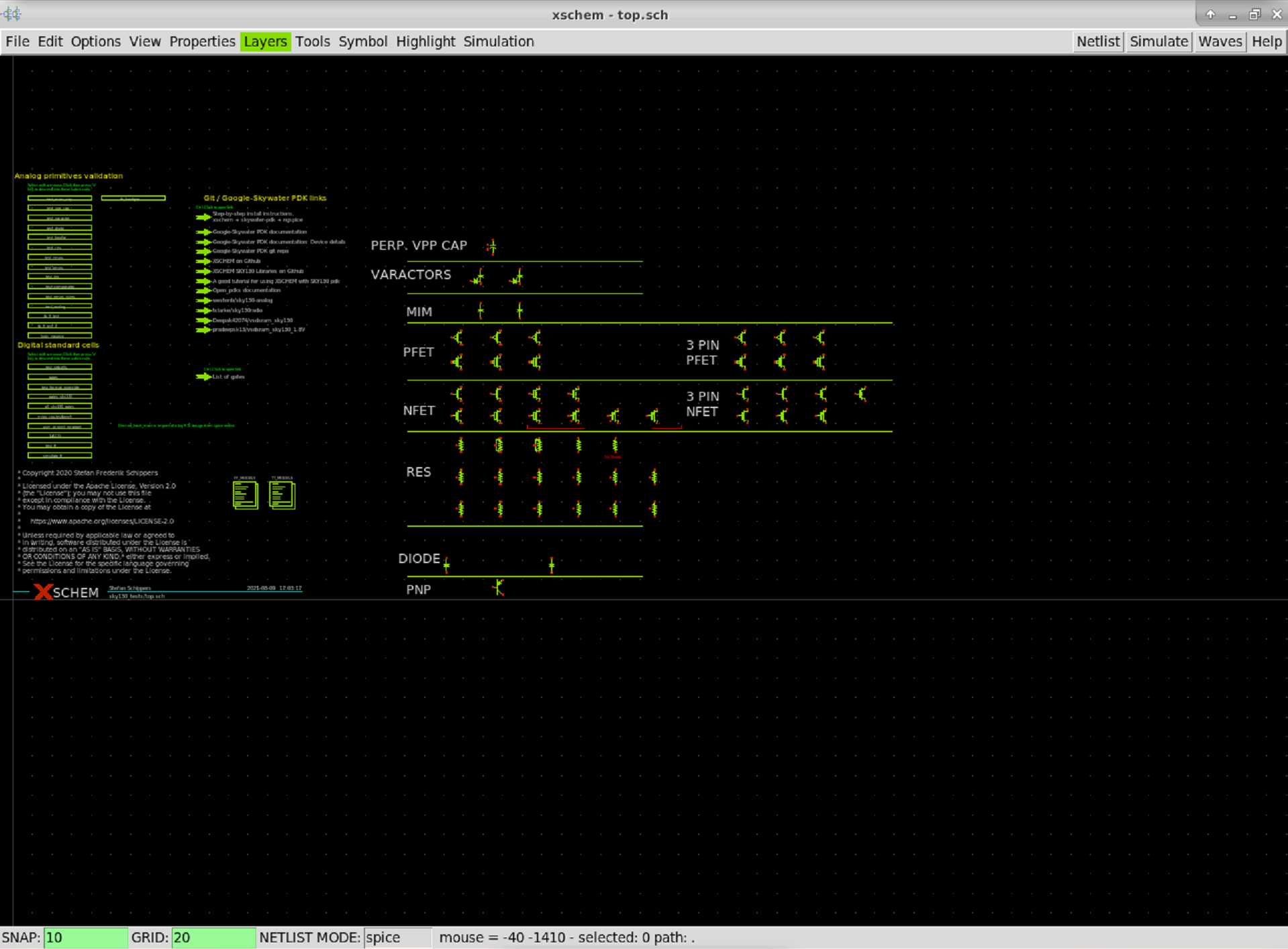The width and height of the screenshot is (1288, 949).
Task: Open the Waves viewer button
Action: click(x=1220, y=42)
